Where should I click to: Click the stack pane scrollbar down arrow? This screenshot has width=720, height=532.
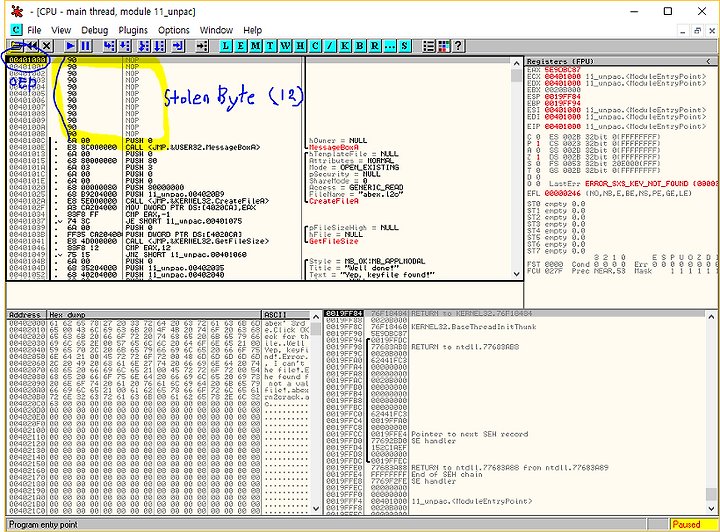click(711, 508)
